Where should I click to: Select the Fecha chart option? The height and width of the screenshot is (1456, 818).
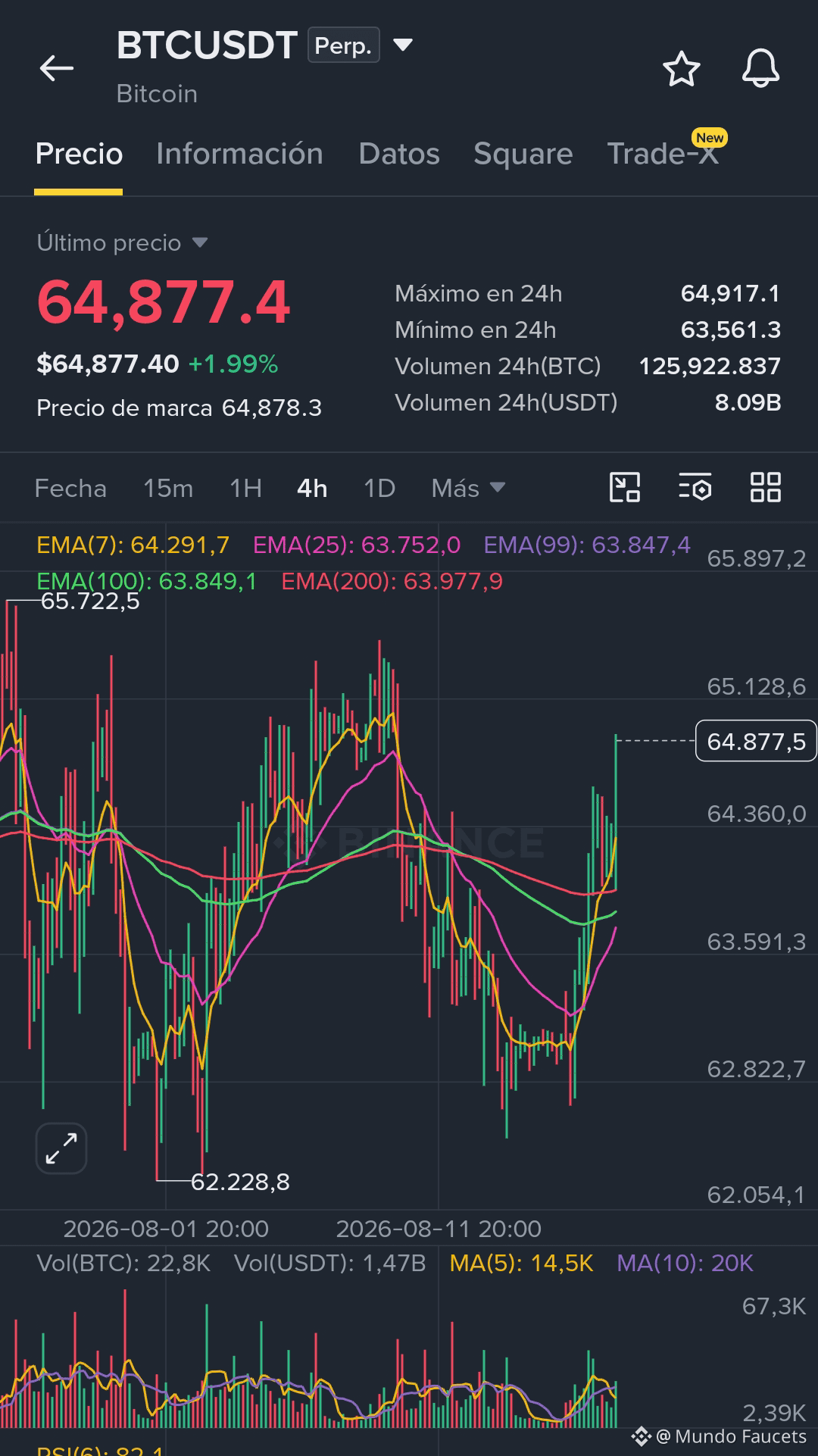pos(70,488)
